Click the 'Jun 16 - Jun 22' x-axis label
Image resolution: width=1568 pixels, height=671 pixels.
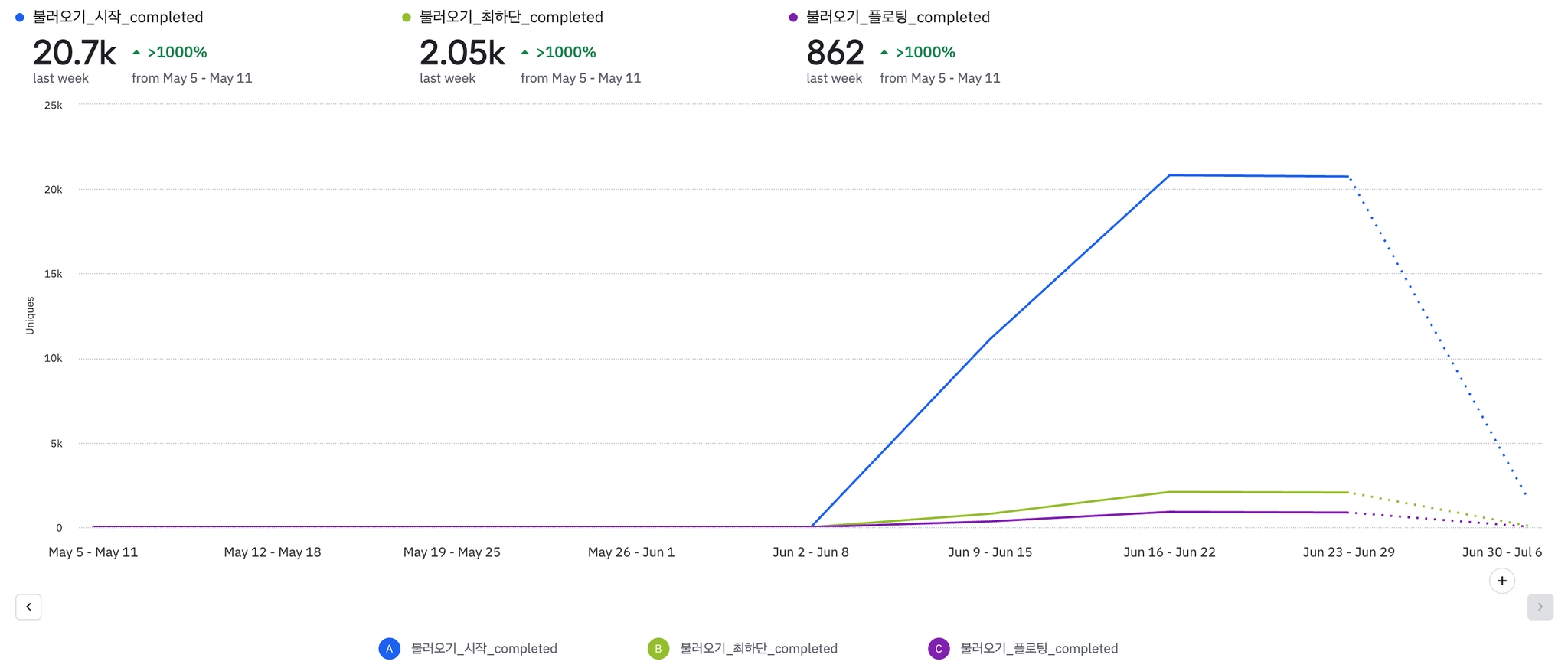(1169, 552)
